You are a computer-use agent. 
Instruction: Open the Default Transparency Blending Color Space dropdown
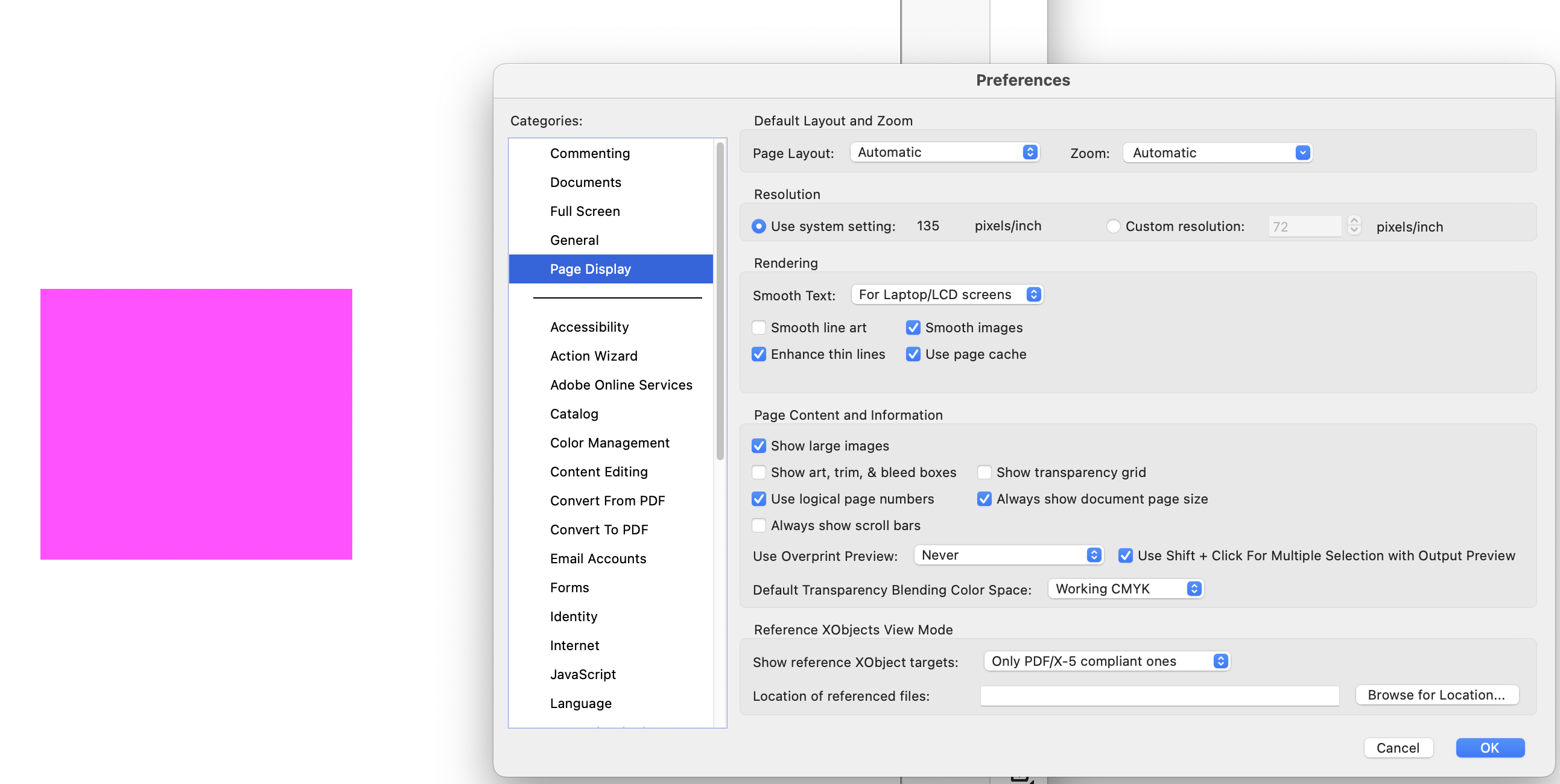click(x=1125, y=588)
